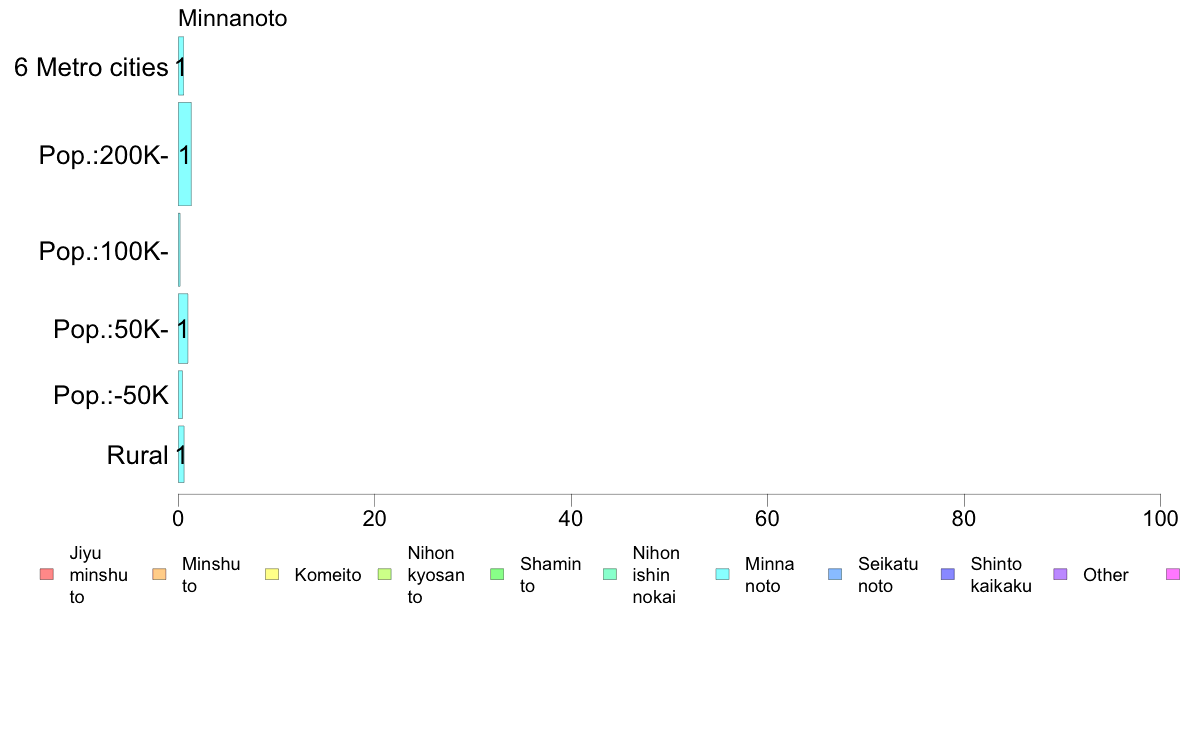Screen dimensions: 1188x736
Task: Click the Shinto kaikaku legend swatch
Action: pos(948,575)
